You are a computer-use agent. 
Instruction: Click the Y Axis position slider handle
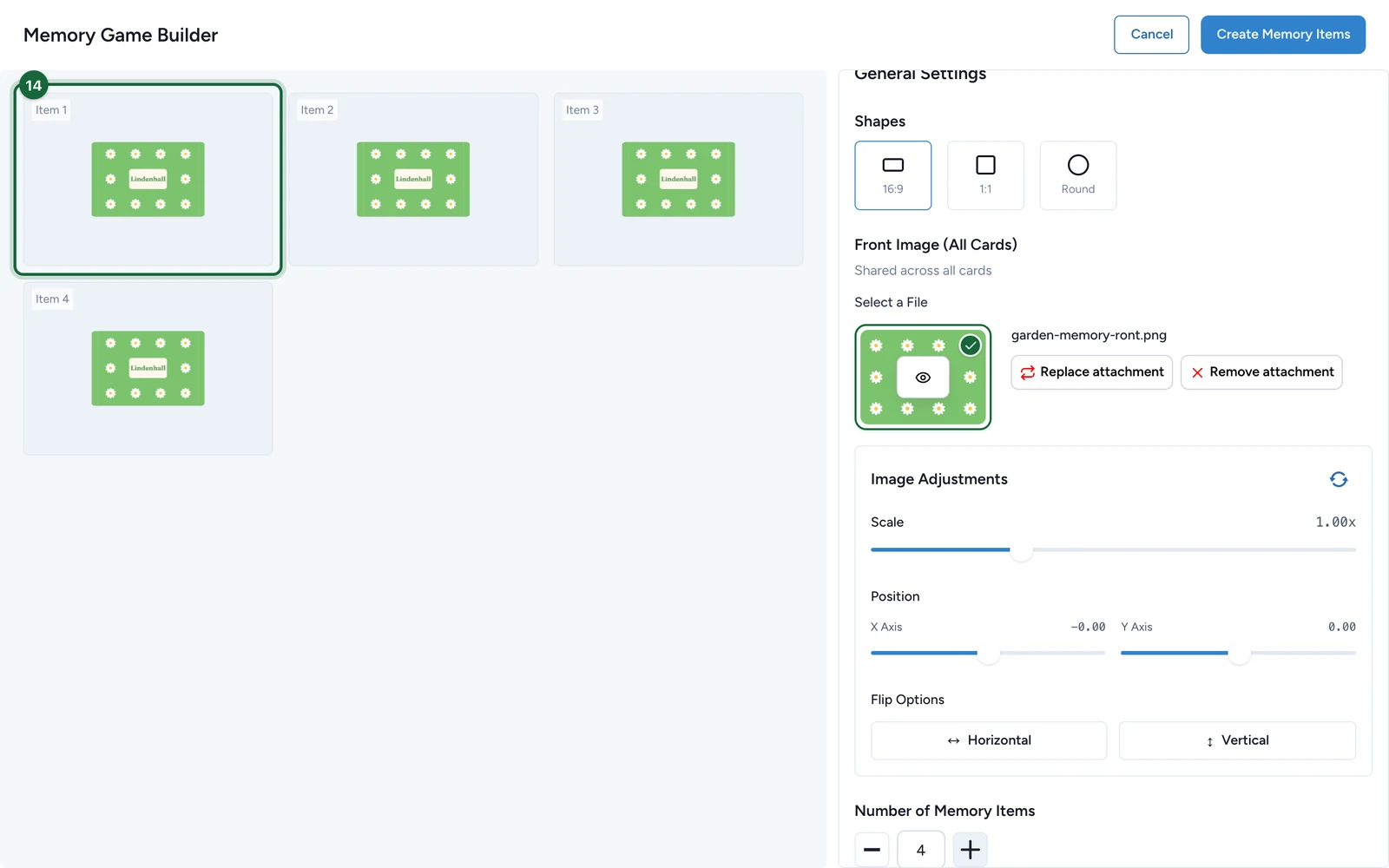(1239, 653)
